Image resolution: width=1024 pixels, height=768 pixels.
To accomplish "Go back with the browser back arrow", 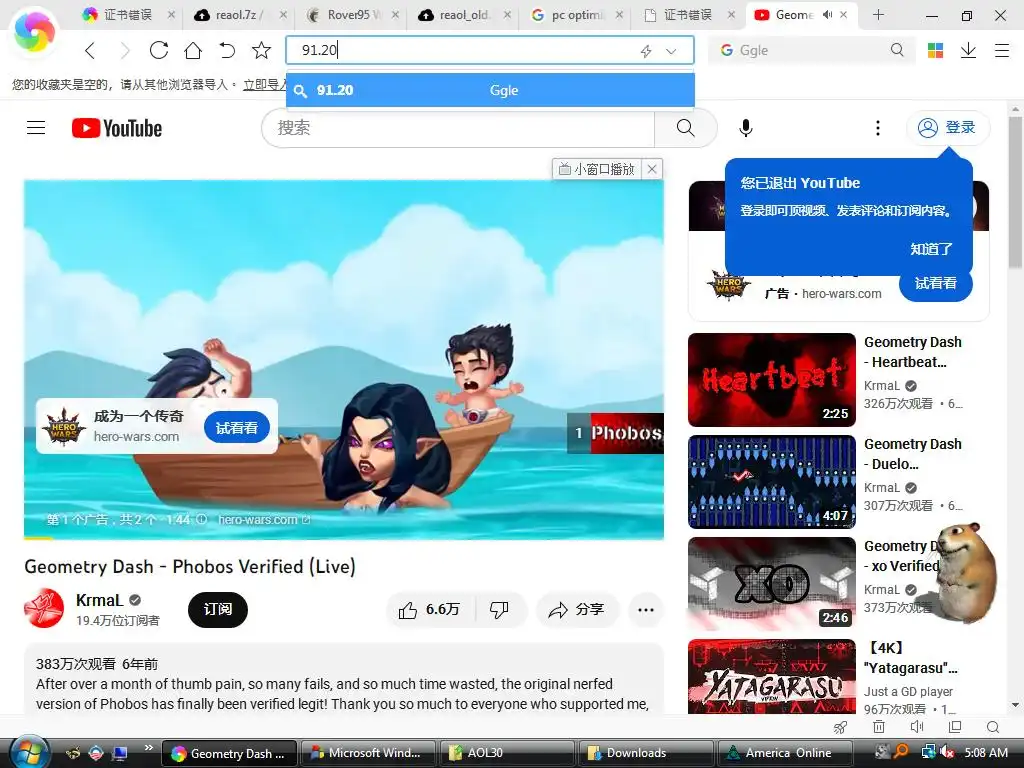I will click(90, 50).
